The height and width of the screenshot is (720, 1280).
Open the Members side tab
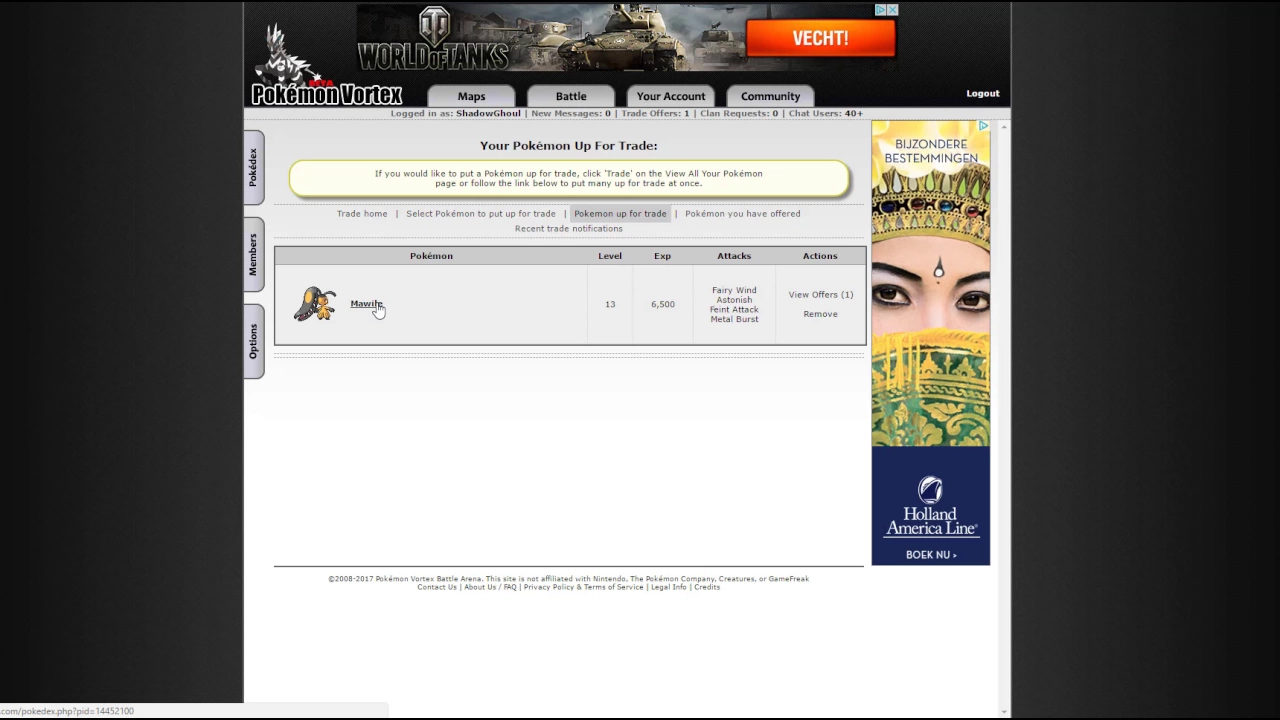(x=254, y=254)
